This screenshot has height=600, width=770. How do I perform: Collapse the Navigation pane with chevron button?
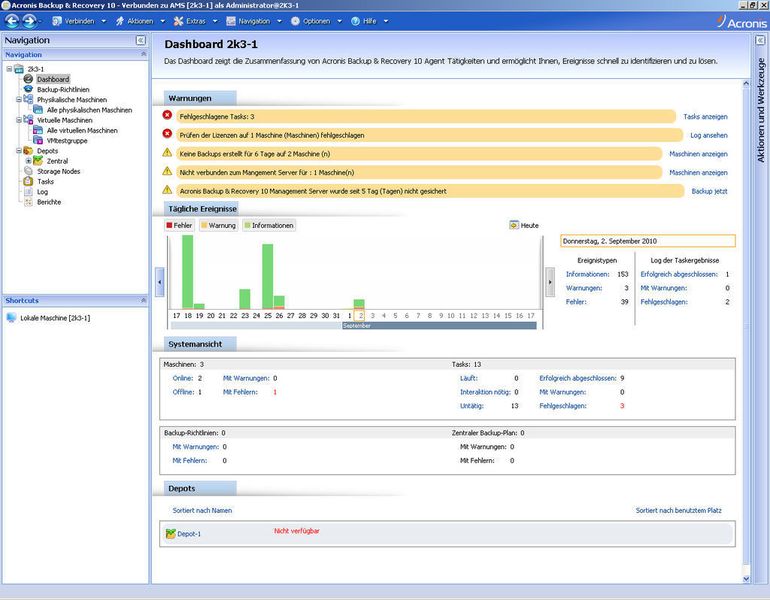pyautogui.click(x=140, y=40)
